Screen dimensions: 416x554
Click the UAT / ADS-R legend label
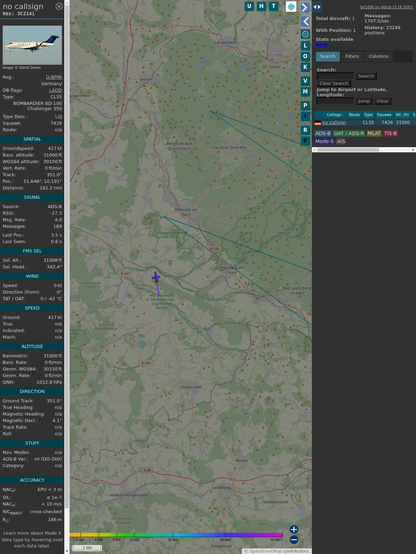pos(348,133)
